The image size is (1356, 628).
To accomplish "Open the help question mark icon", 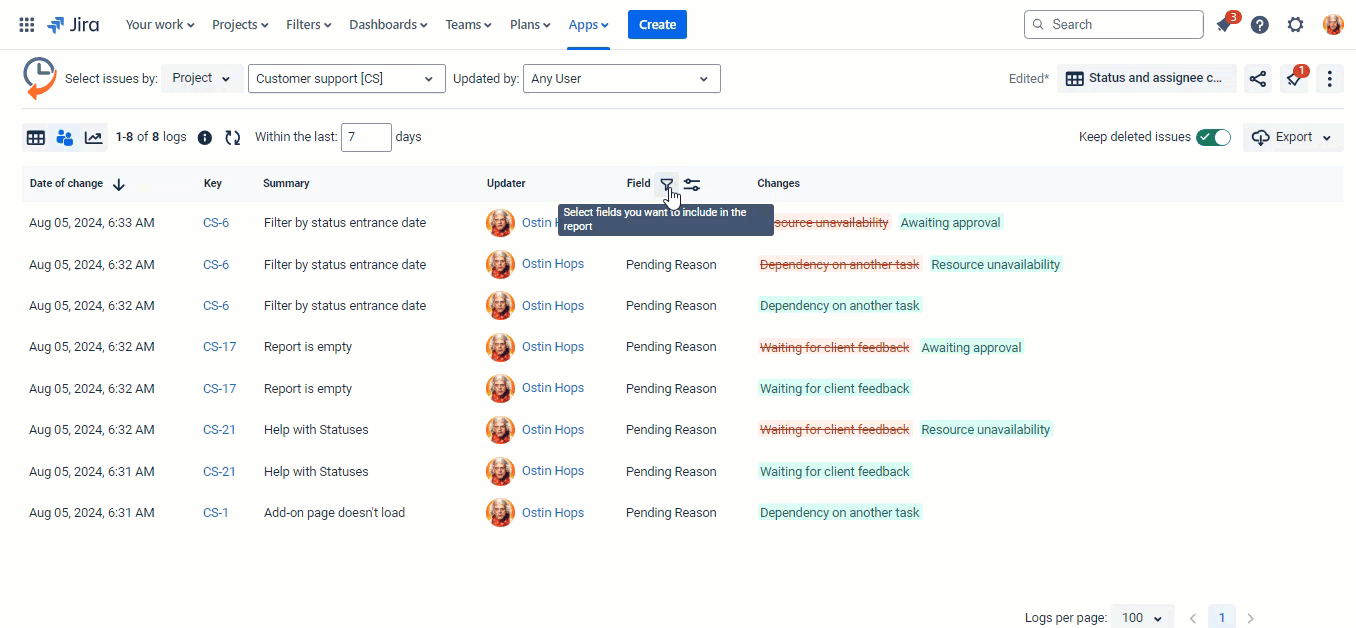I will 1260,25.
